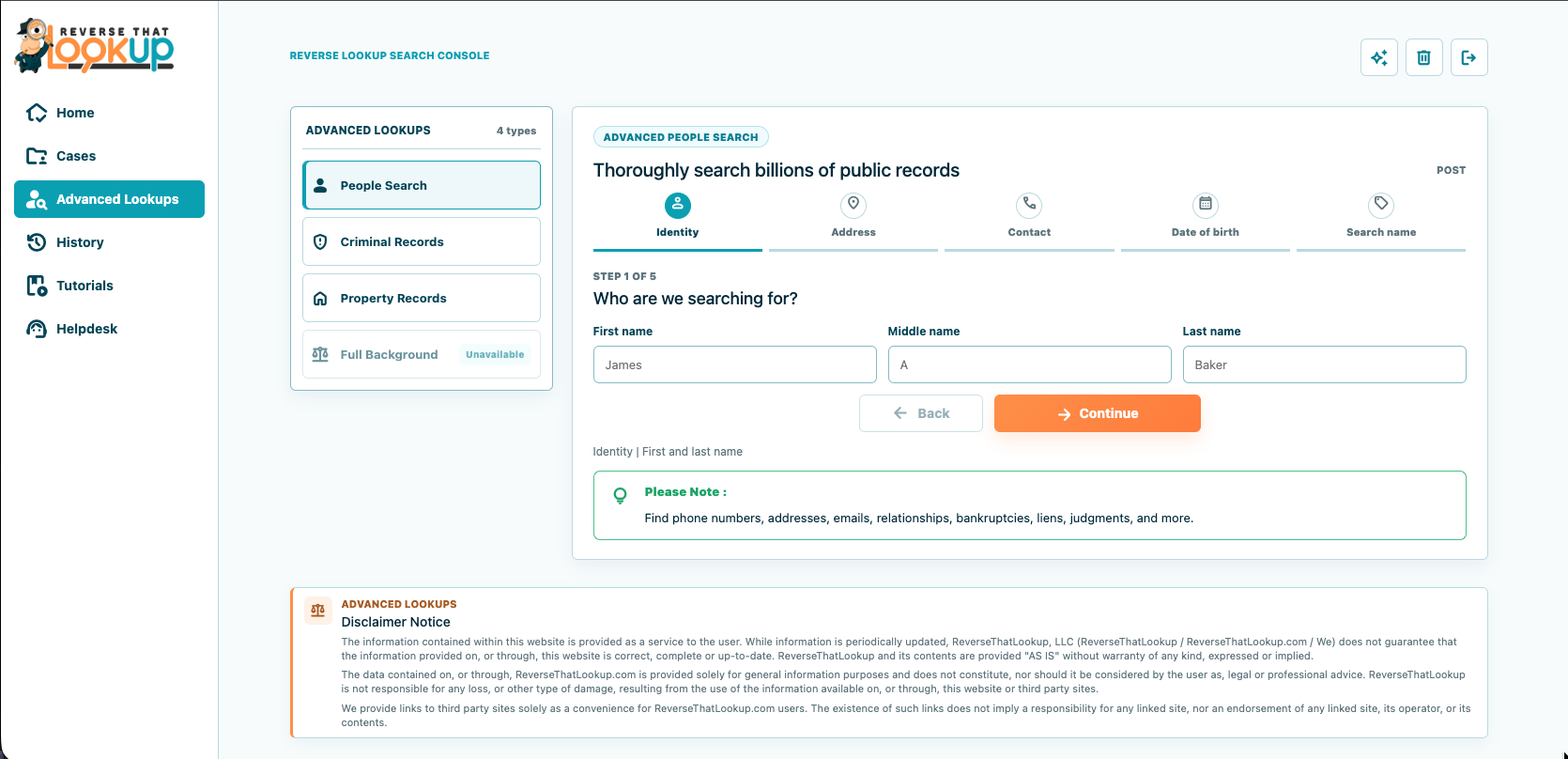The height and width of the screenshot is (759, 1568).
Task: Click the Helpdesk headset icon
Action: click(37, 329)
